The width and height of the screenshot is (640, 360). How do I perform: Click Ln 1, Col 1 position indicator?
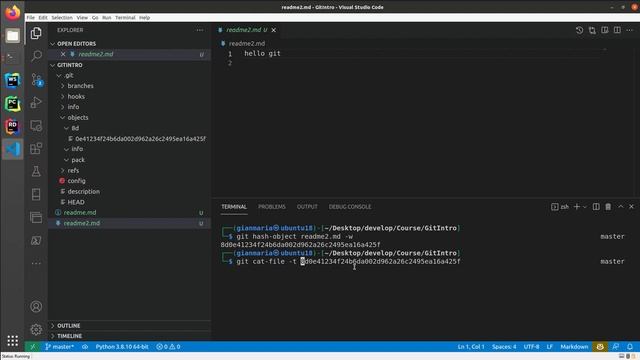pyautogui.click(x=471, y=347)
